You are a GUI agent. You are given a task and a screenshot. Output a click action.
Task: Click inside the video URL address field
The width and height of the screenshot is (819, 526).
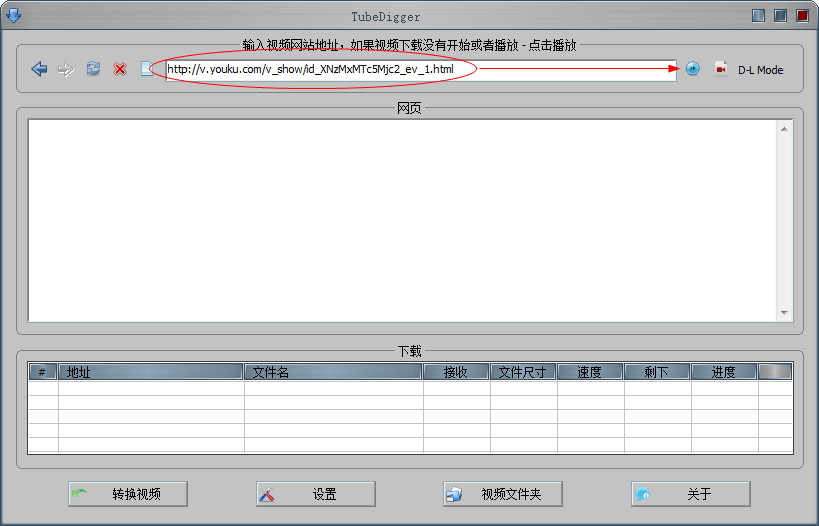pos(421,69)
